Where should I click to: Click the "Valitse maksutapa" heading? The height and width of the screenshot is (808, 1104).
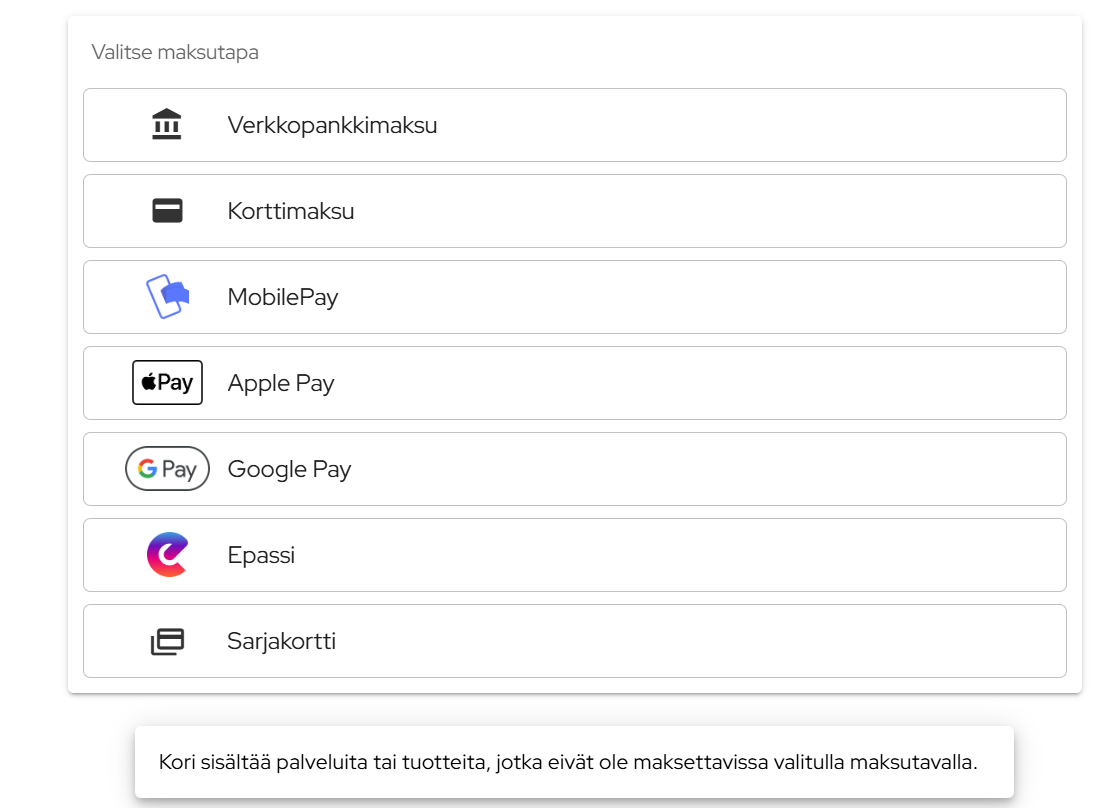pyautogui.click(x=175, y=52)
